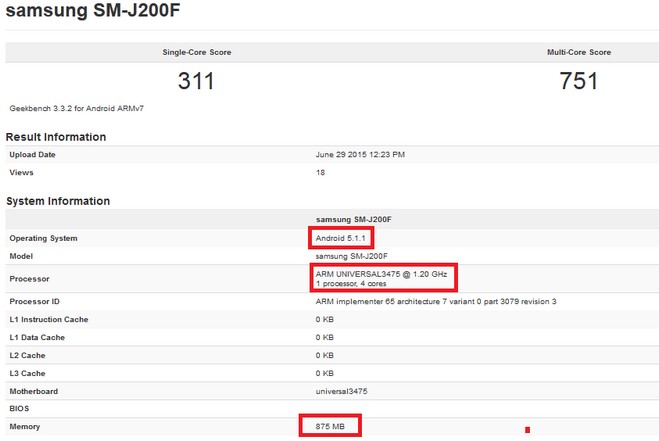The width and height of the screenshot is (659, 441).
Task: Select the Processor ID ARM implementer value
Action: [435, 301]
